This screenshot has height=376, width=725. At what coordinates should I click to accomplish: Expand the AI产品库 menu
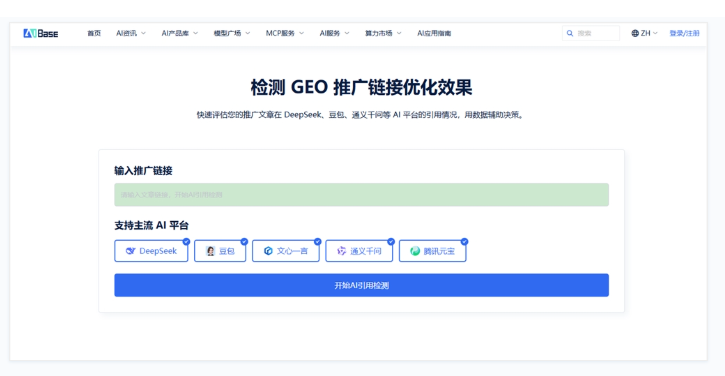[x=180, y=33]
